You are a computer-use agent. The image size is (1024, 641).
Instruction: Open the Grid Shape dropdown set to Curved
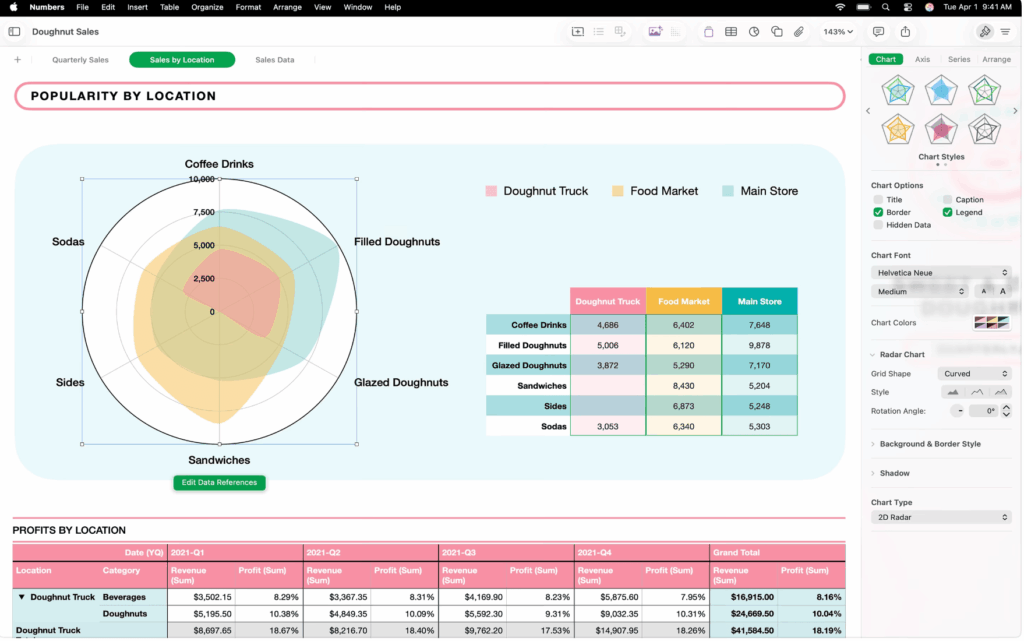(x=973, y=373)
